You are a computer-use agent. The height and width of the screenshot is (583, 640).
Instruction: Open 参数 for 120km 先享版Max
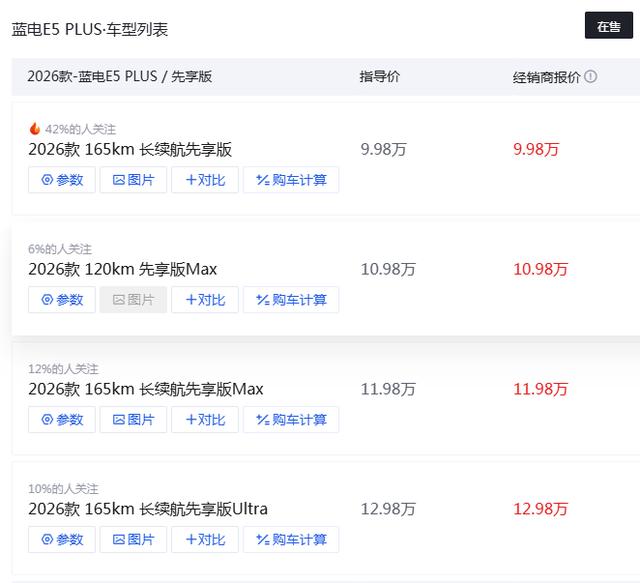tap(62, 300)
